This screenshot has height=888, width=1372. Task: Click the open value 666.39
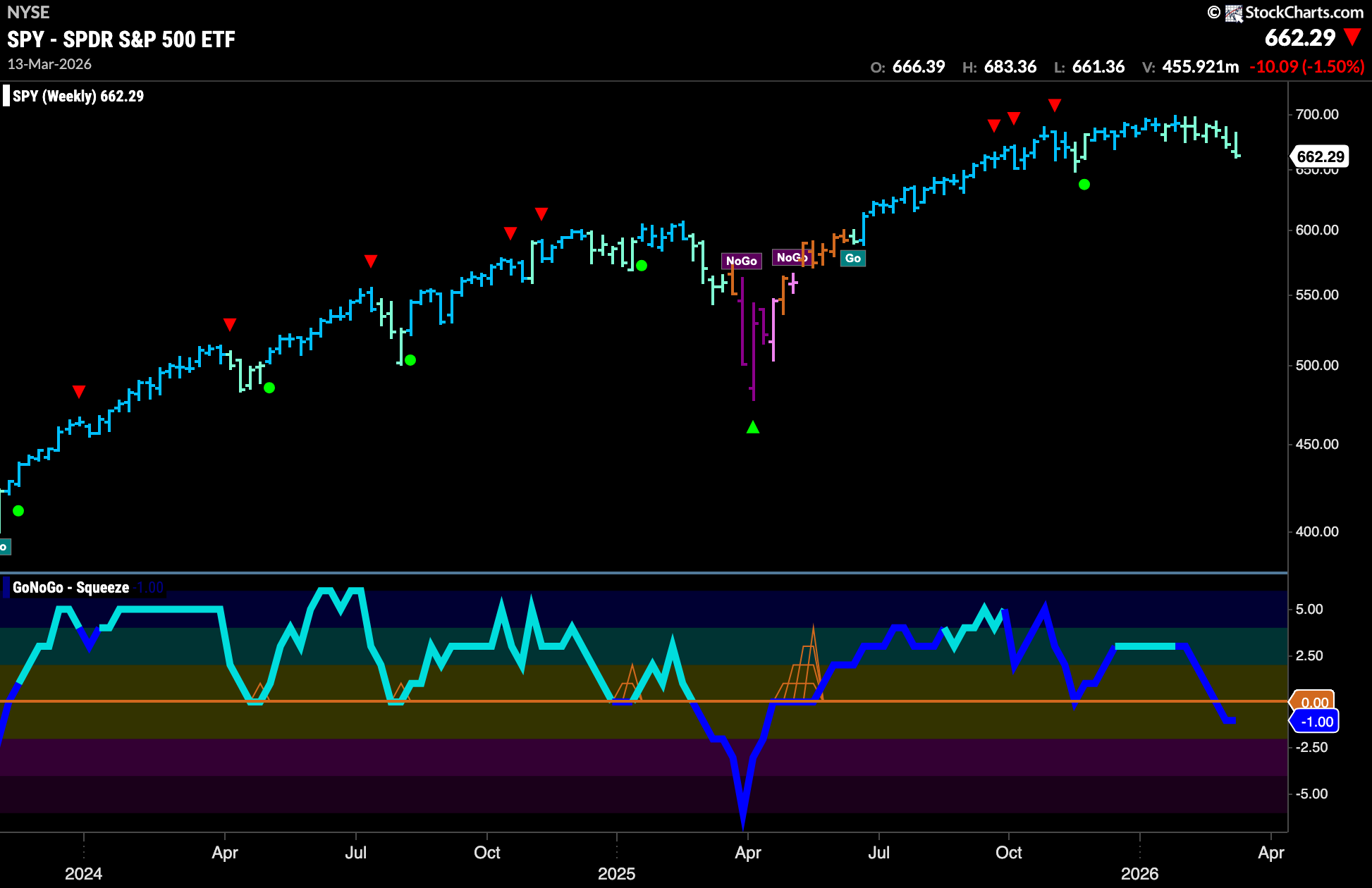point(919,67)
